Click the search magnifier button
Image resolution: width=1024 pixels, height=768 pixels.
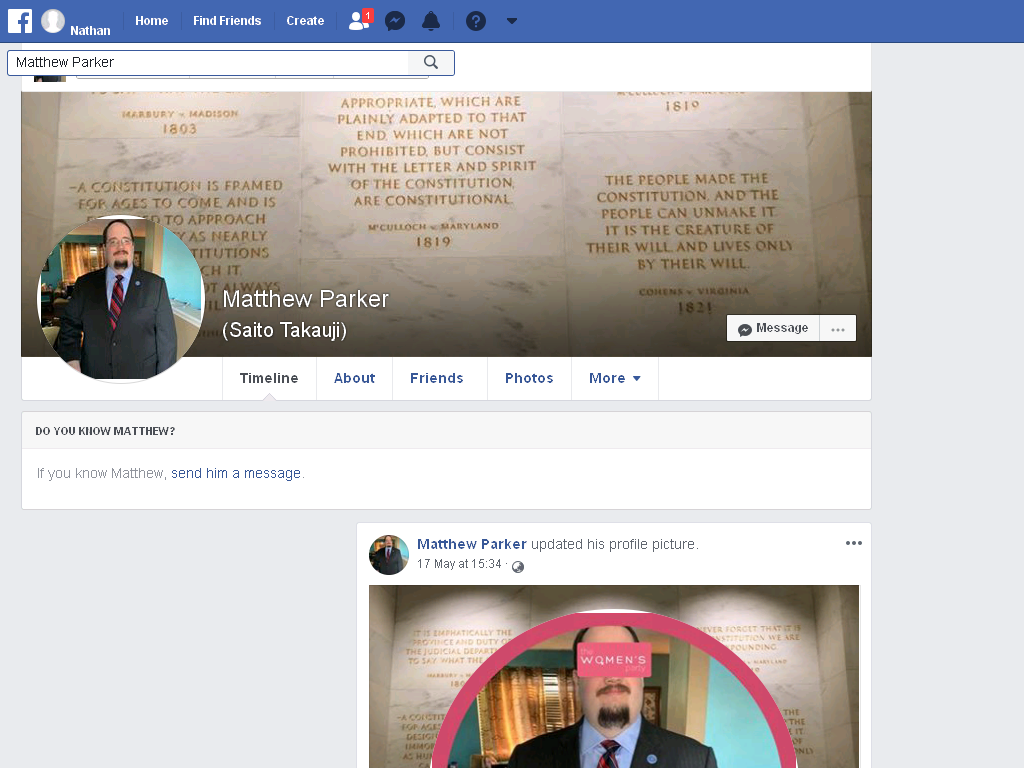coord(431,62)
